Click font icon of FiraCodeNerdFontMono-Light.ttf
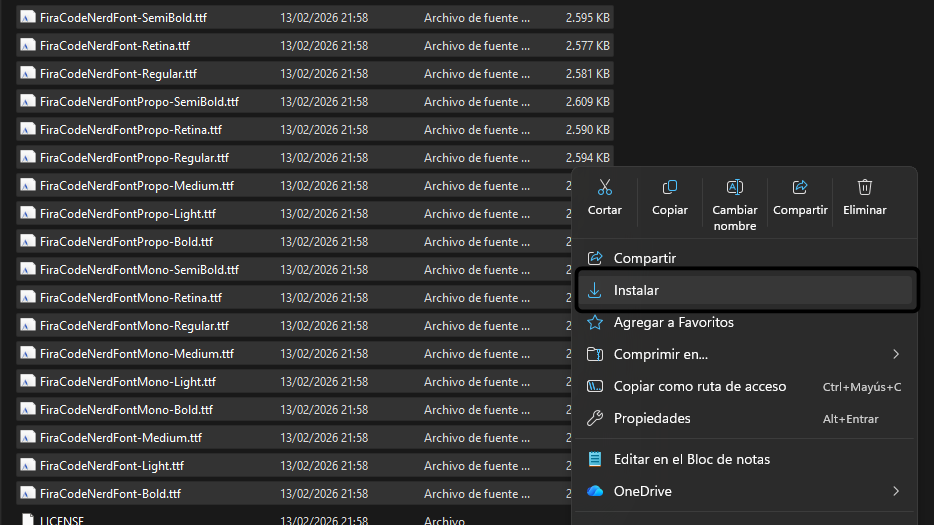This screenshot has width=934, height=525. coord(27,381)
